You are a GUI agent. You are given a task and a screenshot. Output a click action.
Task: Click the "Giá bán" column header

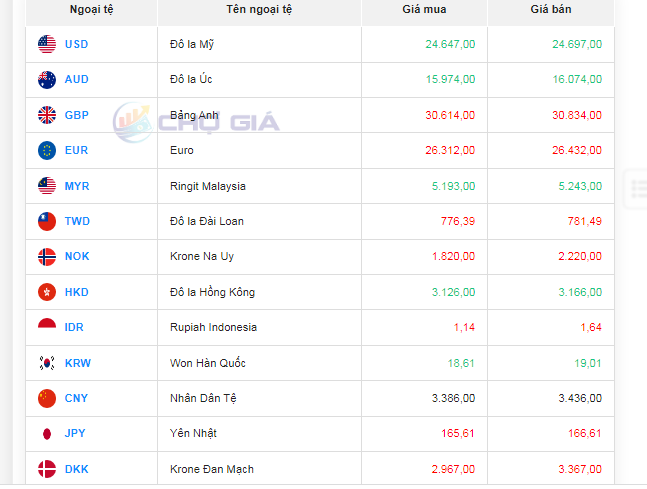point(551,10)
